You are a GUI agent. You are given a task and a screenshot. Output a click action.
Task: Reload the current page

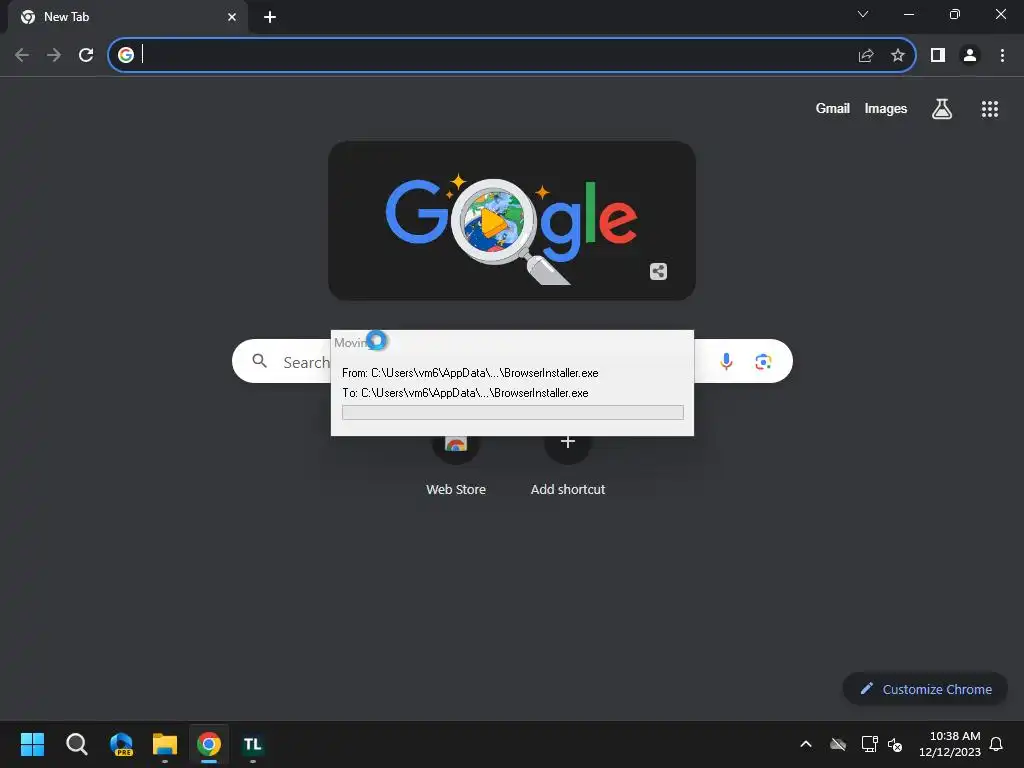pyautogui.click(x=86, y=55)
